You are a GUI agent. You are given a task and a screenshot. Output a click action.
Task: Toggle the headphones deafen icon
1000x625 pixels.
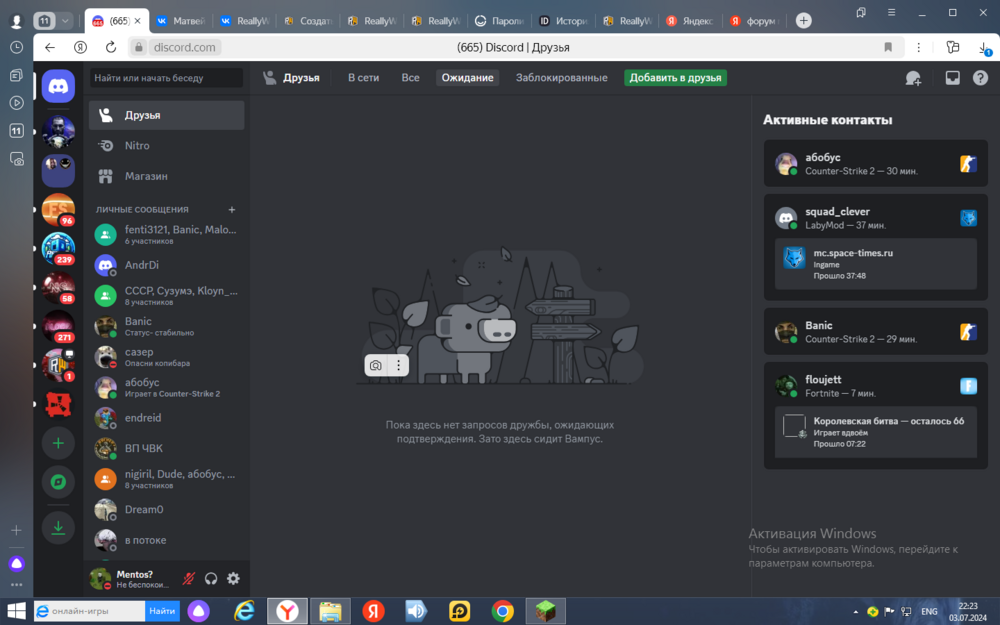211,578
